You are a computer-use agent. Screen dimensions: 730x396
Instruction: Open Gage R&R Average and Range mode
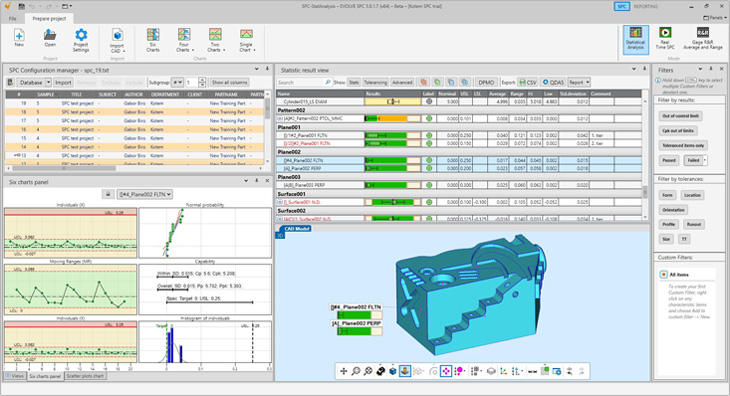click(x=703, y=33)
